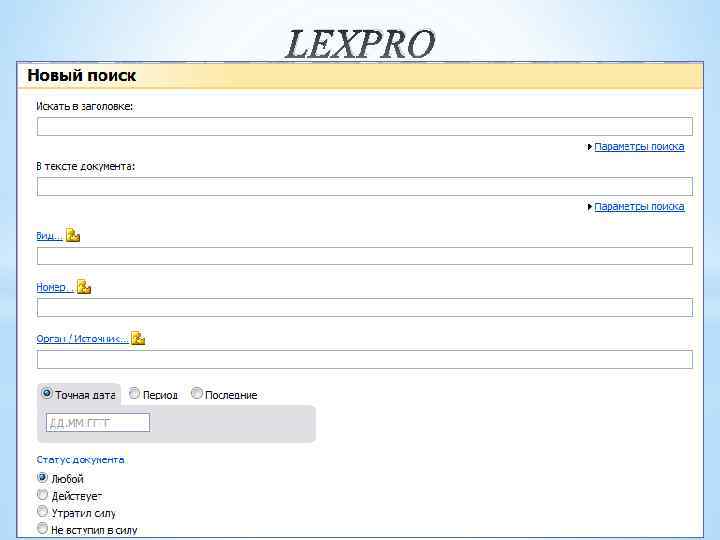Image resolution: width=720 pixels, height=540 pixels.
Task: Choose the Утратил силу document status
Action: click(42, 511)
